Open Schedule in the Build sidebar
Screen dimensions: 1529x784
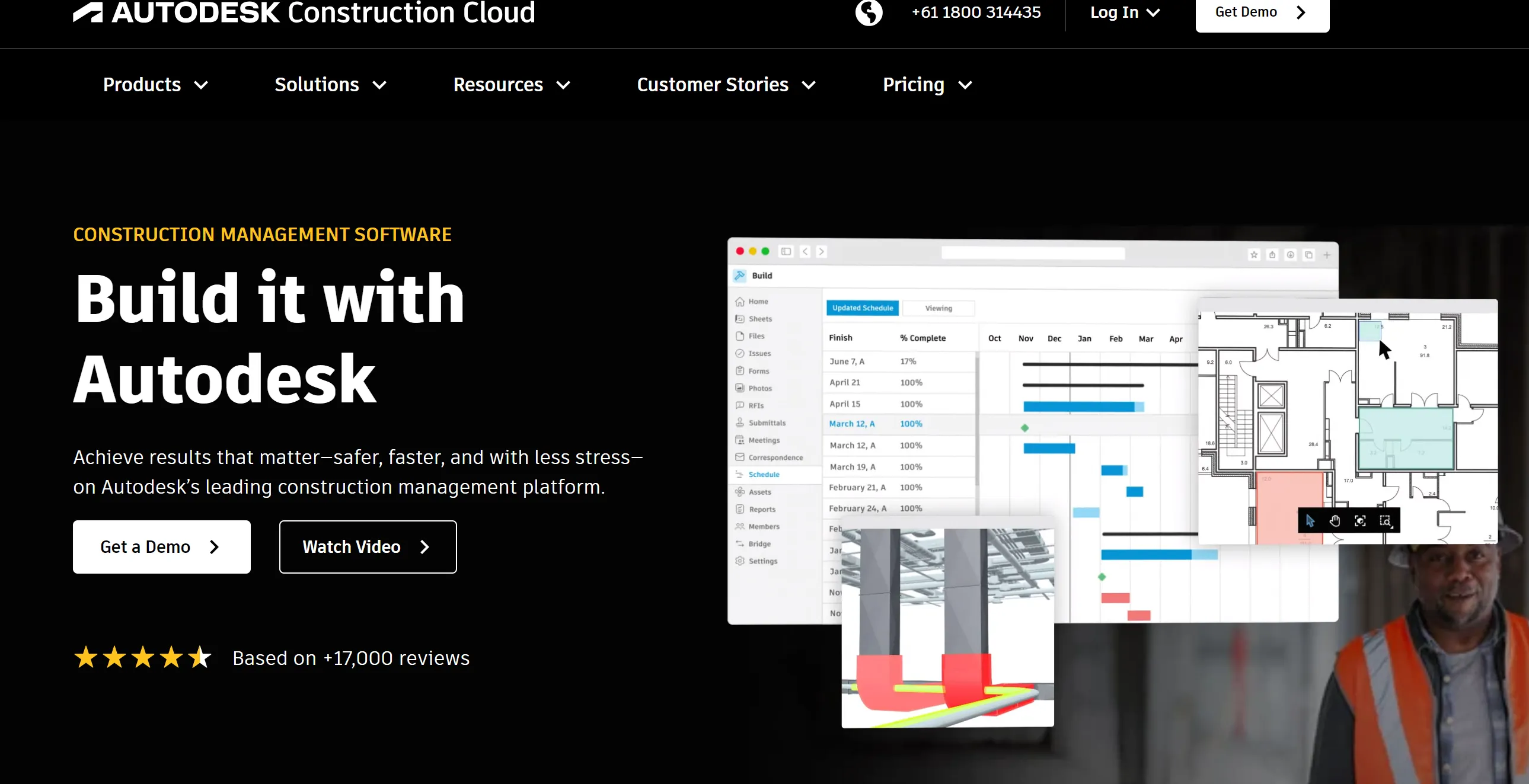click(775, 475)
